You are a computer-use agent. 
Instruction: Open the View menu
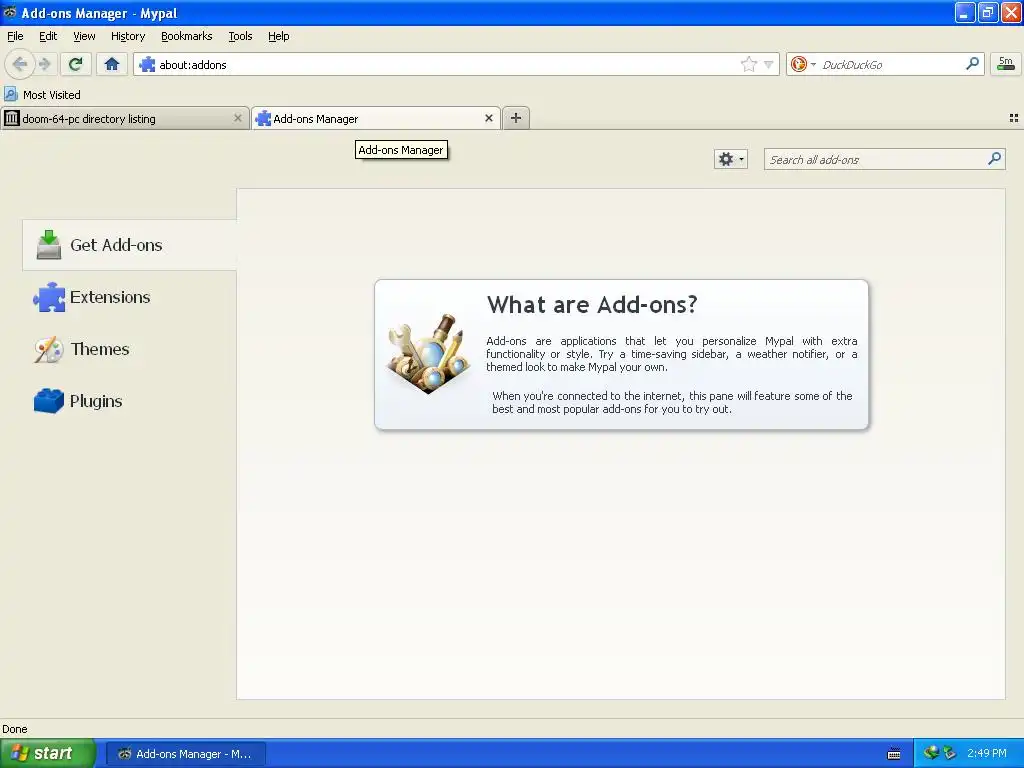tap(84, 36)
